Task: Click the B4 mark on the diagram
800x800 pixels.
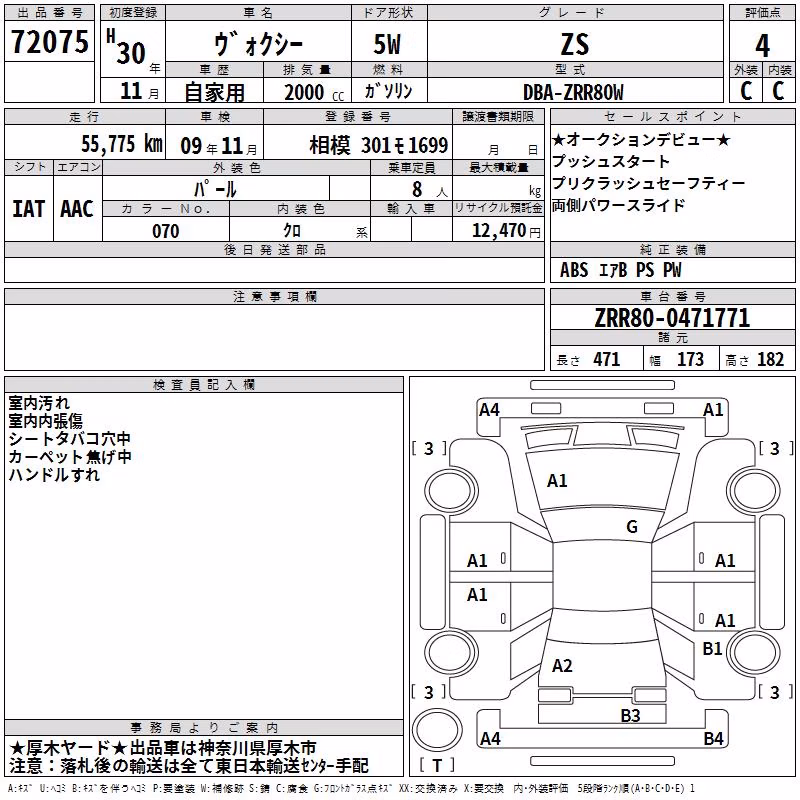Action: tap(713, 738)
